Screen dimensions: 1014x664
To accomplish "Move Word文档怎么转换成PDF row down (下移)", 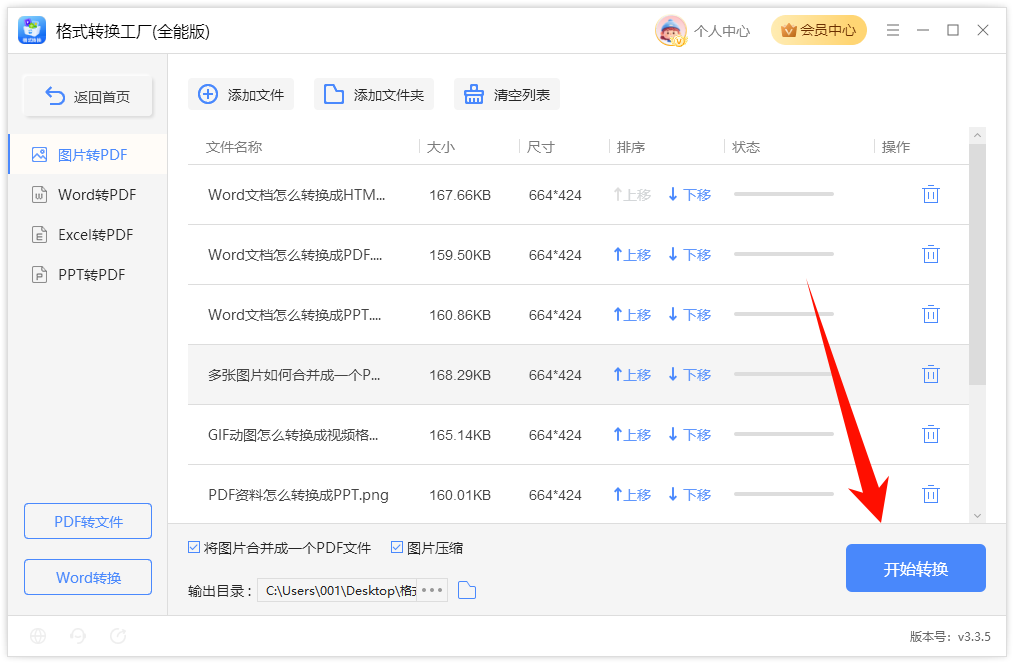I will coord(689,255).
